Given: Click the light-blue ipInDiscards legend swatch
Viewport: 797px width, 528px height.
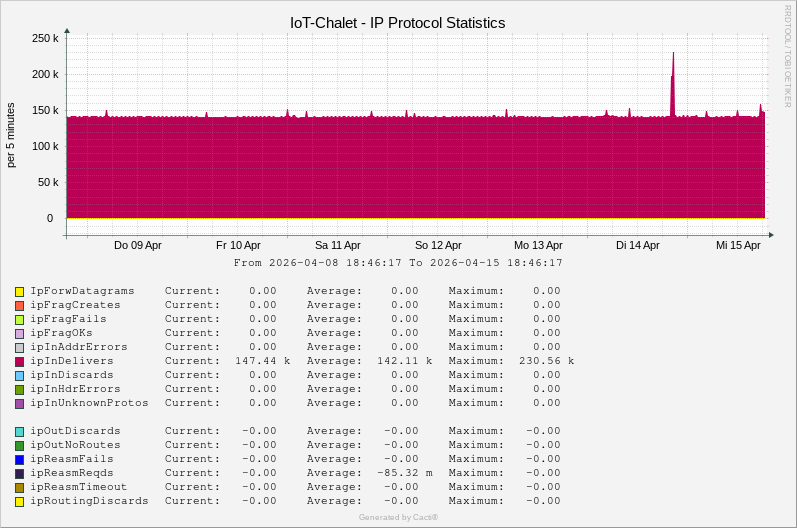Looking at the screenshot, I should [x=19, y=376].
